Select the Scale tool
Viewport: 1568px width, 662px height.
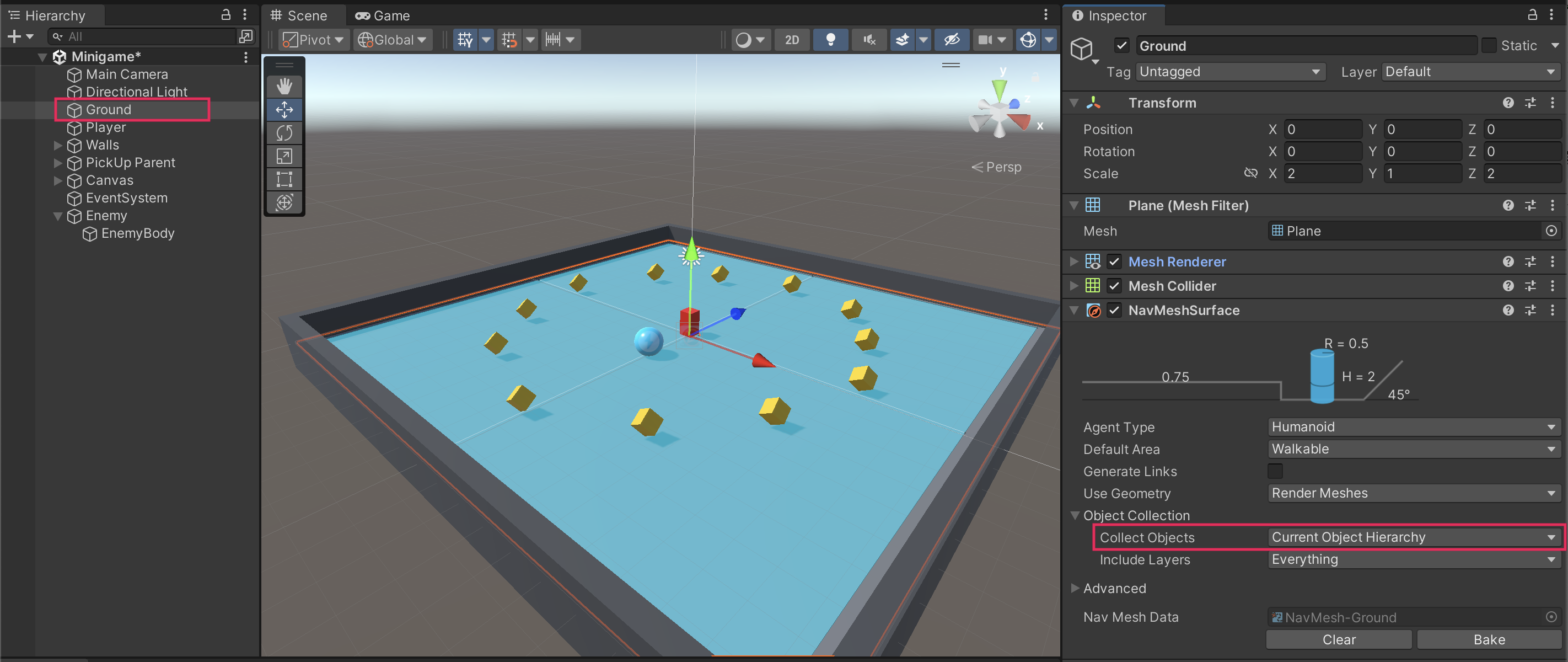pyautogui.click(x=284, y=156)
